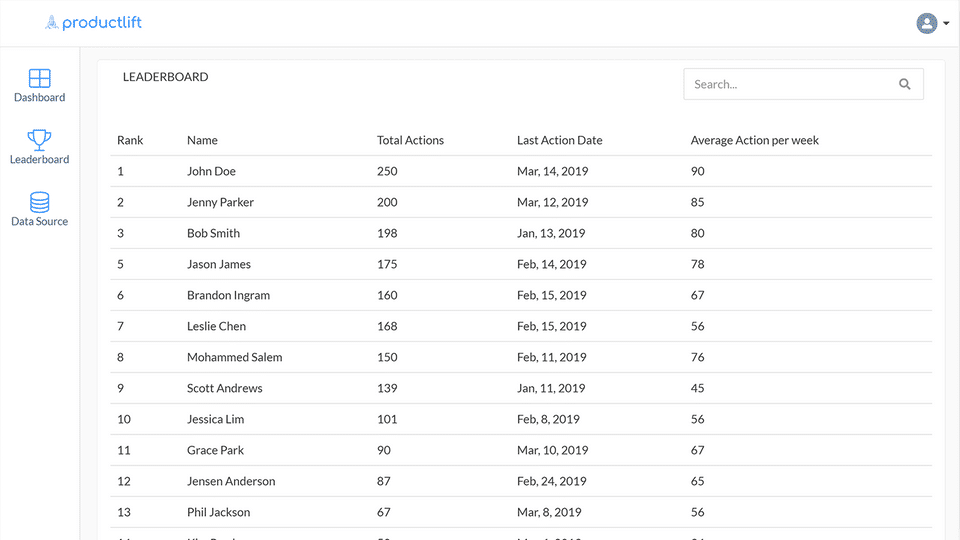960x540 pixels.
Task: Click the date Mar, 10, 2019
Action: pos(552,451)
